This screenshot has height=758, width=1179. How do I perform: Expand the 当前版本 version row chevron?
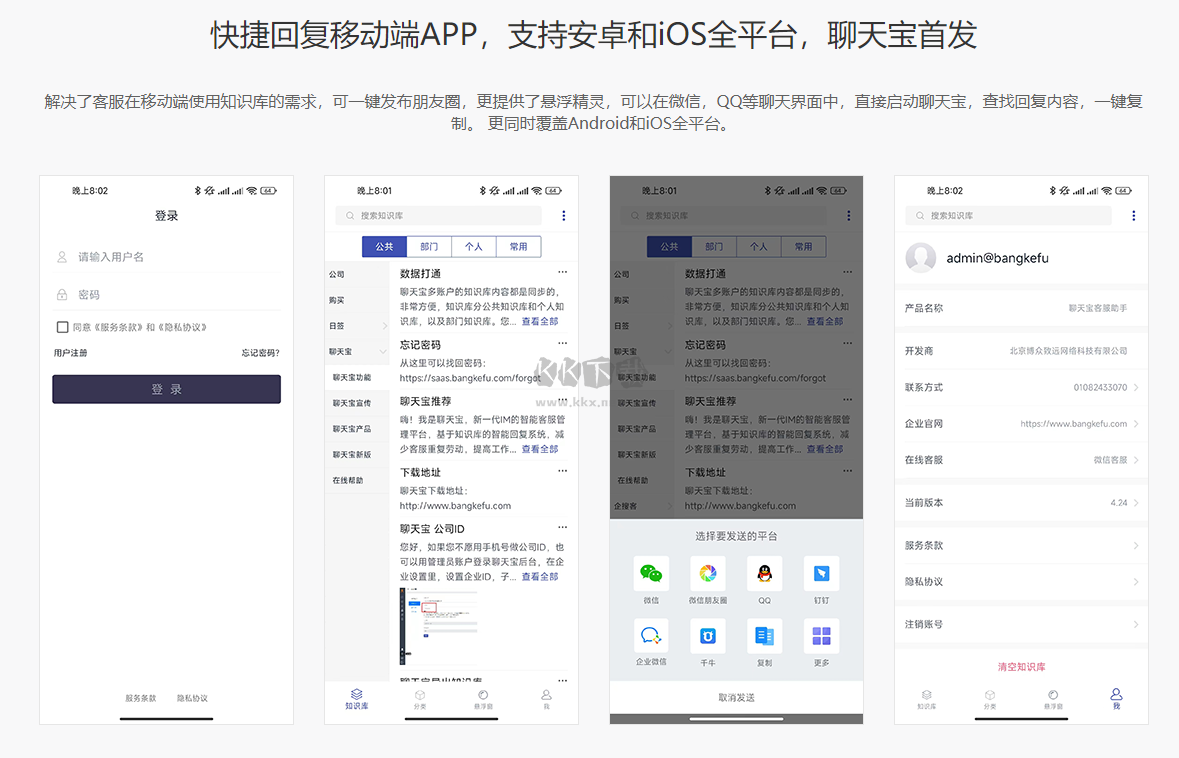pyautogui.click(x=1139, y=502)
